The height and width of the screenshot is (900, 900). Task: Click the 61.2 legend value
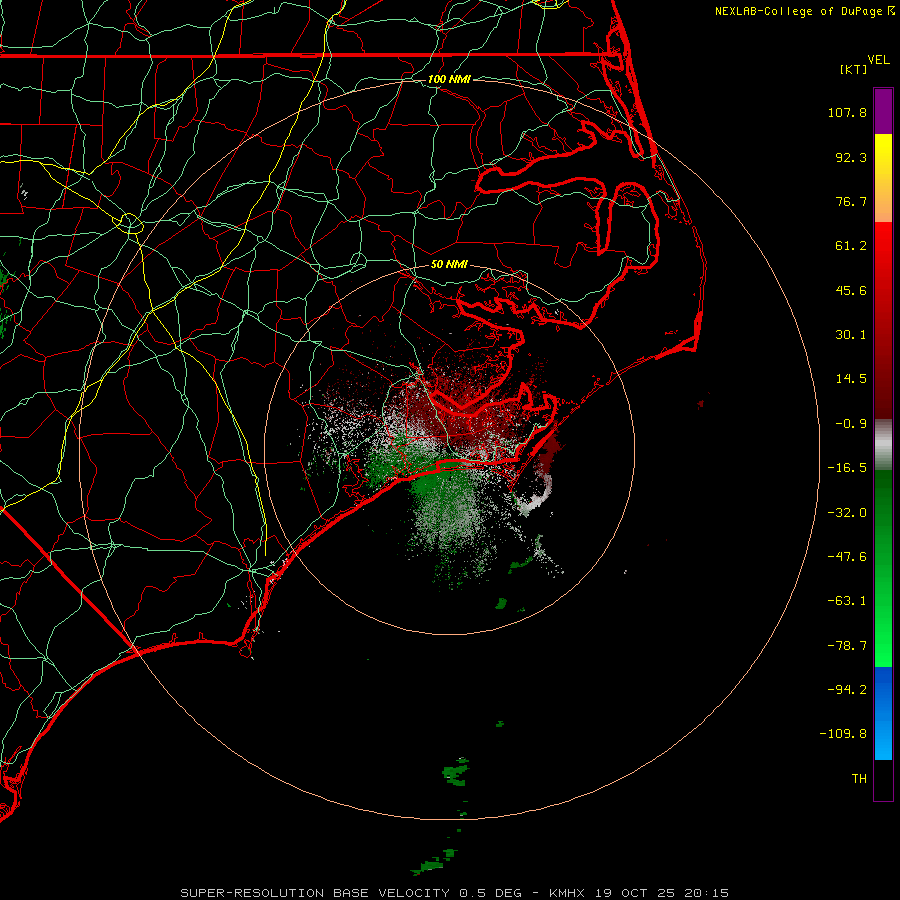851,246
